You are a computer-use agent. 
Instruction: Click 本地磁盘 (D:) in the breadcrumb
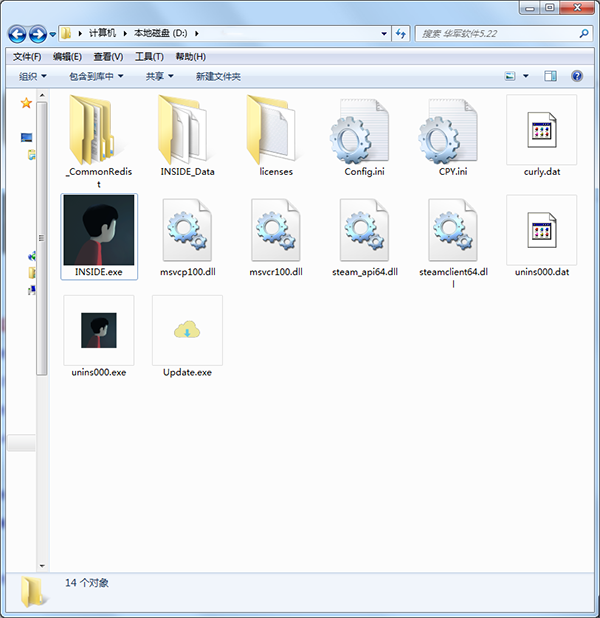[161, 33]
